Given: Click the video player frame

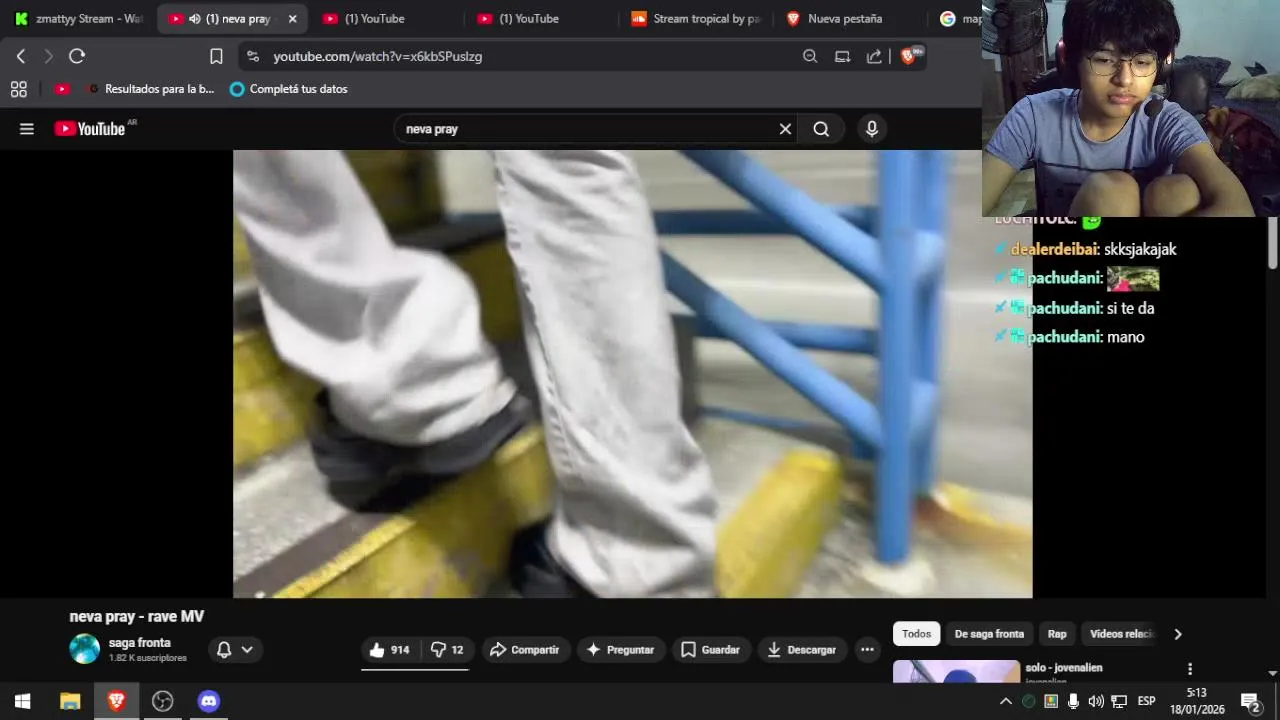Looking at the screenshot, I should (x=632, y=374).
